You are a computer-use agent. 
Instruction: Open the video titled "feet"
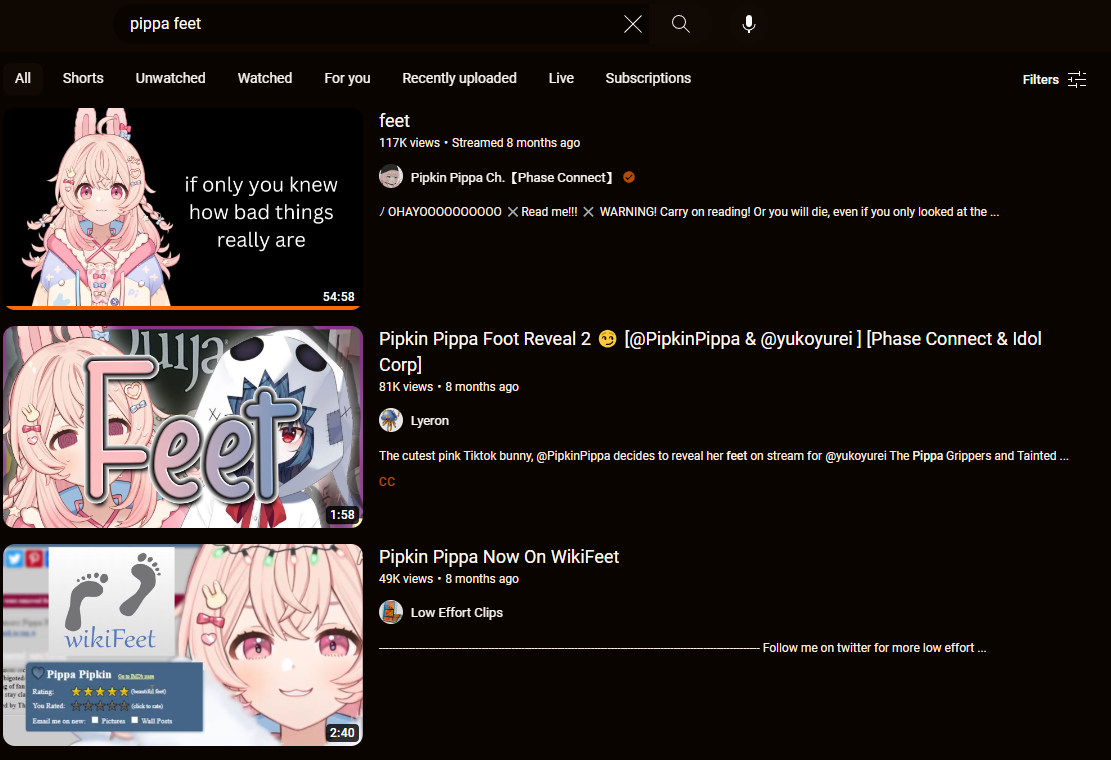point(394,121)
